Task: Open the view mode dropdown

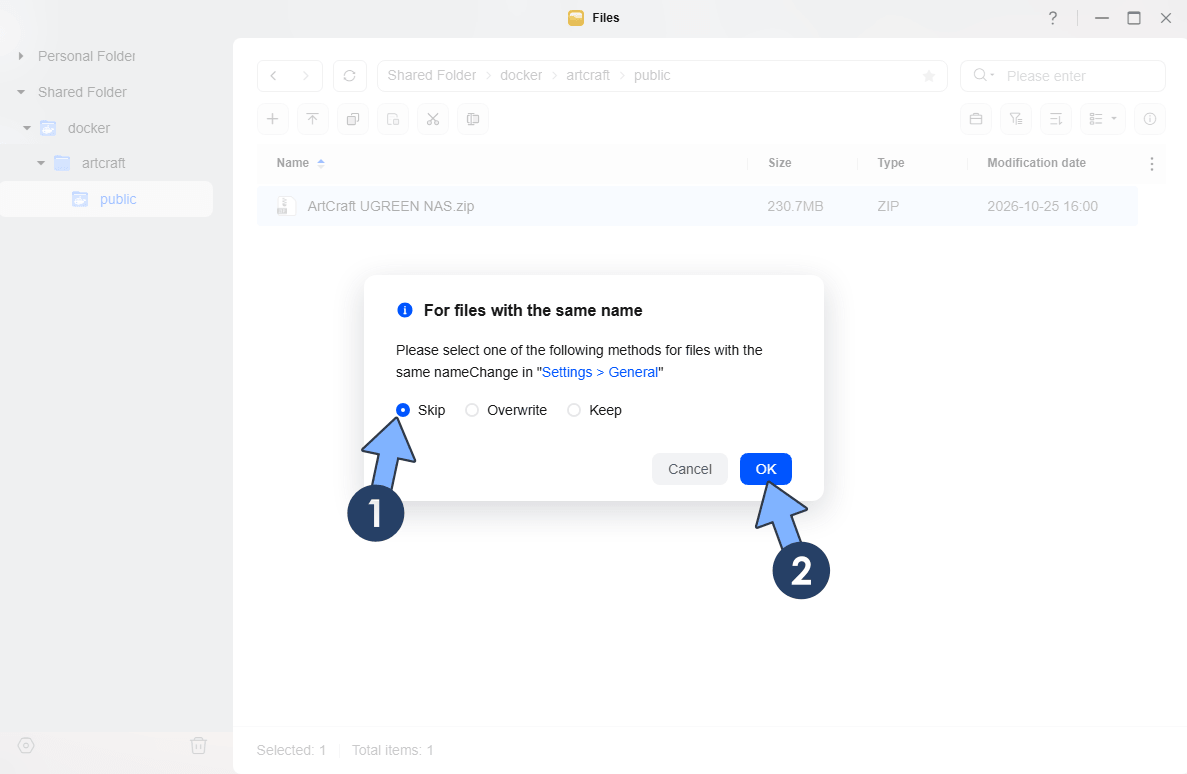Action: 1103,119
